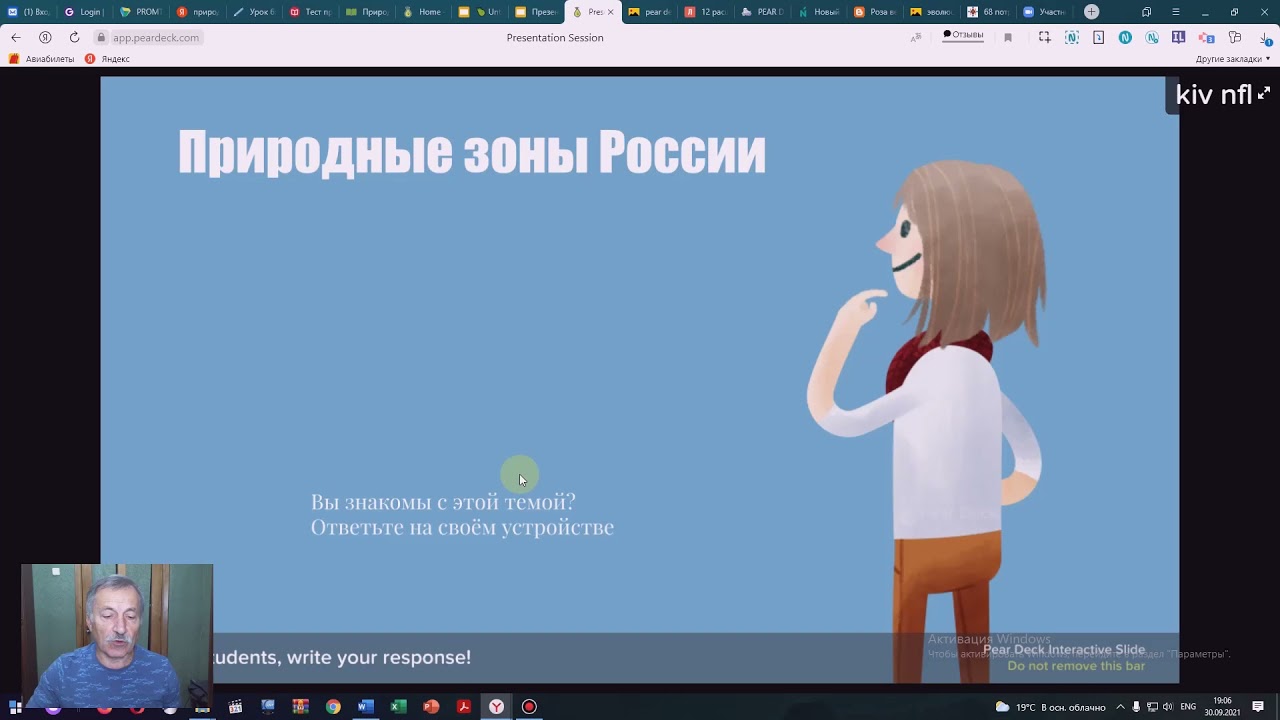The width and height of the screenshot is (1280, 720).
Task: Open the tab overview icon in title bar
Action: 1146,12
